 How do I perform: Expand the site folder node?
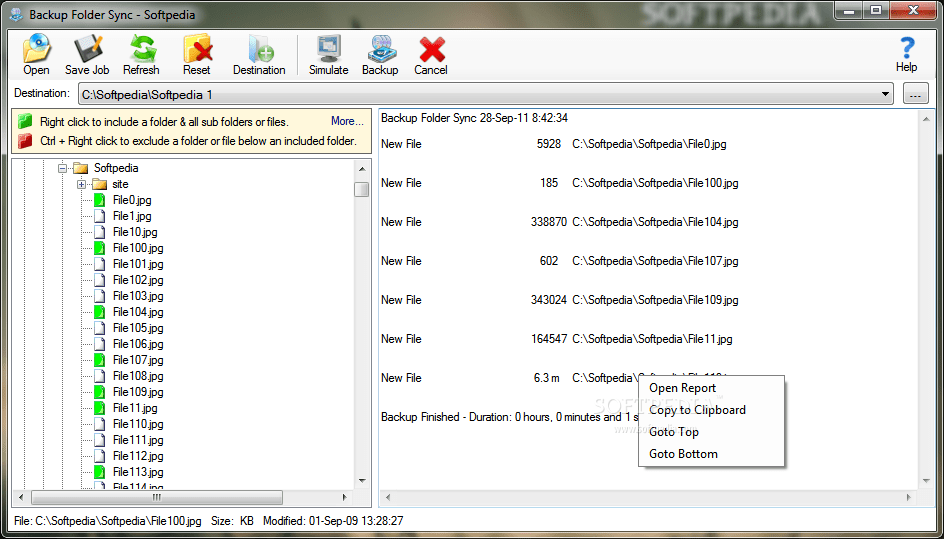81,184
